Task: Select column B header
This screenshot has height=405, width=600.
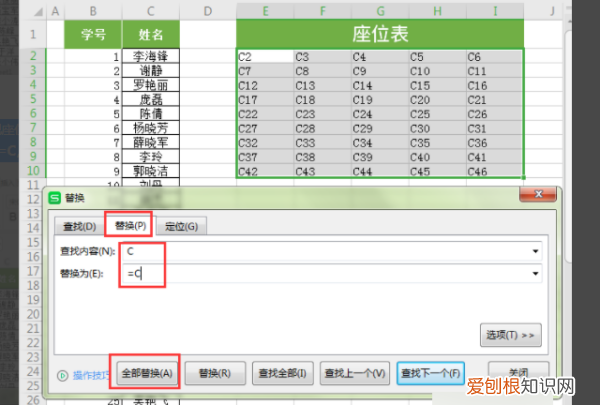Action: point(93,11)
